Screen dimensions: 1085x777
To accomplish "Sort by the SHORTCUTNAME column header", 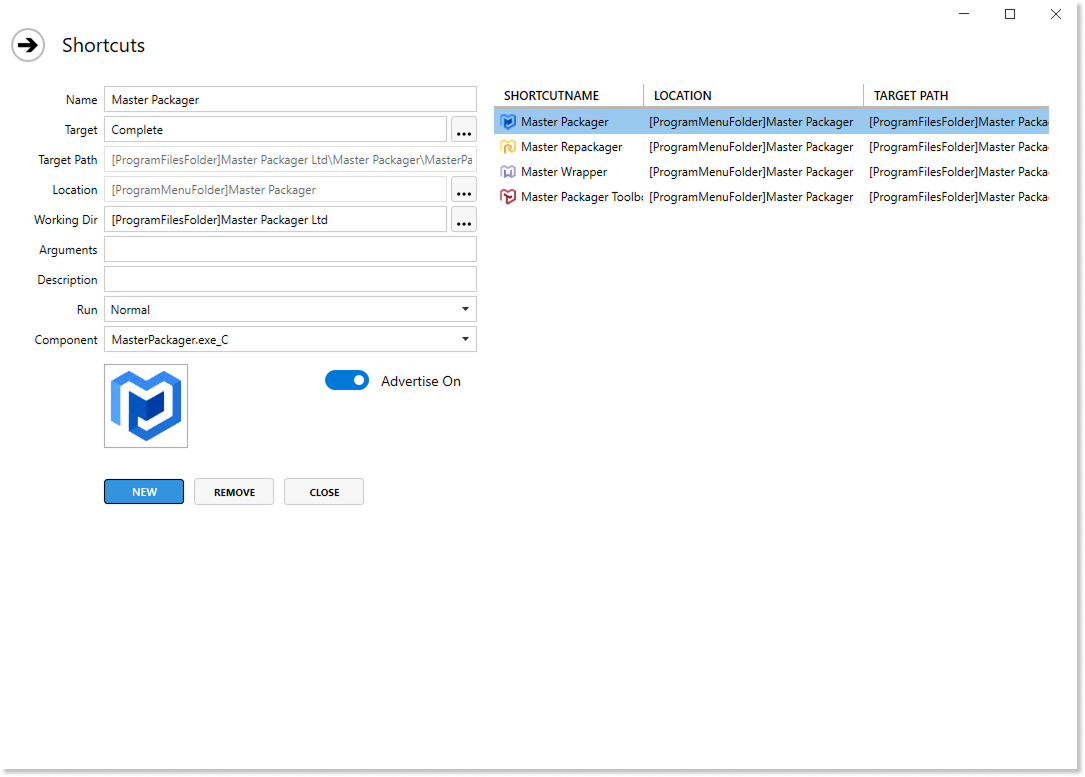I will click(x=551, y=96).
